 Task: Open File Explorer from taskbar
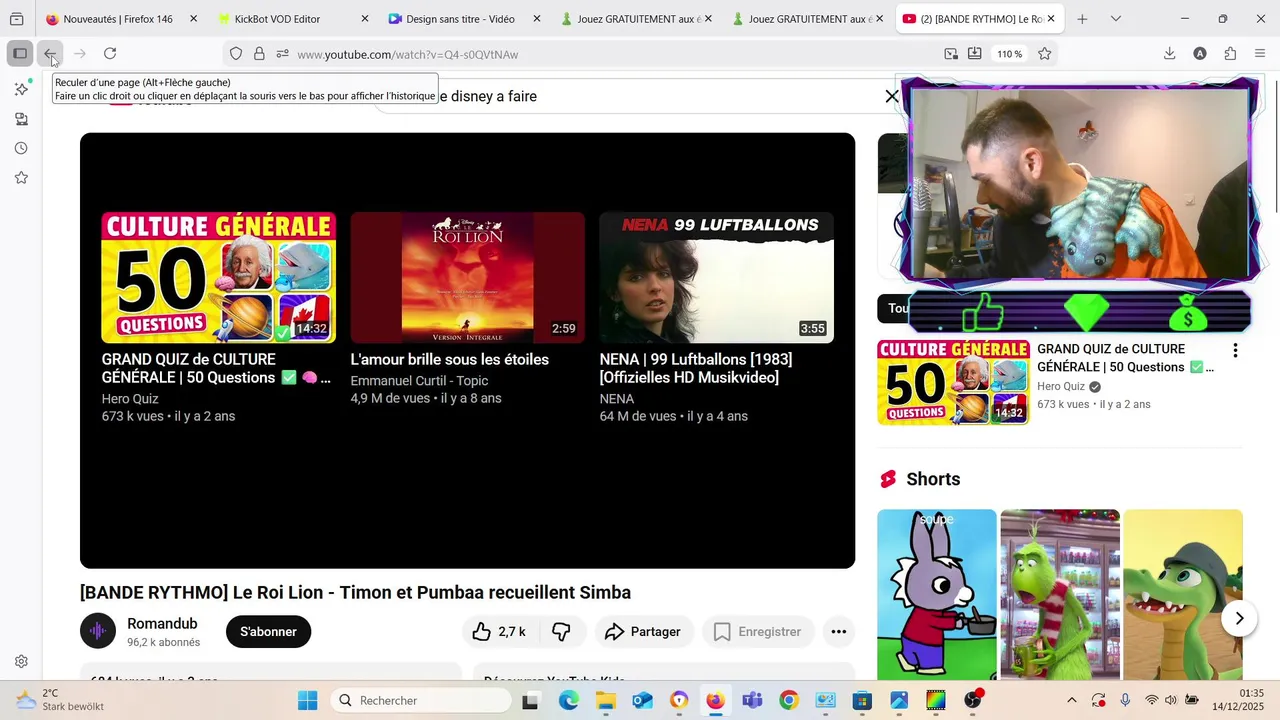point(606,700)
